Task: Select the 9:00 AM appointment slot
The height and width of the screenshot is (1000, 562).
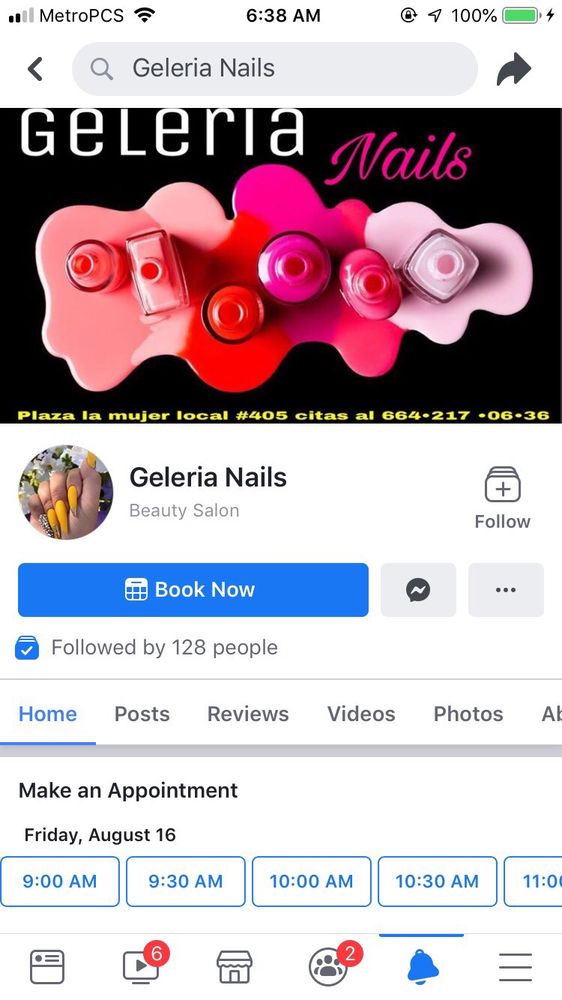Action: [x=60, y=881]
